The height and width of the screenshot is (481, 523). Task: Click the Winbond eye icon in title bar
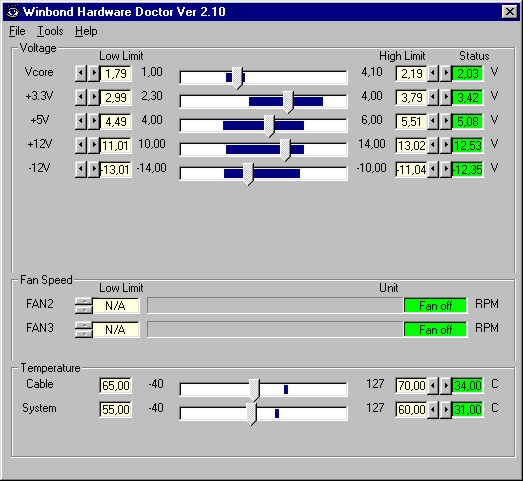click(13, 12)
